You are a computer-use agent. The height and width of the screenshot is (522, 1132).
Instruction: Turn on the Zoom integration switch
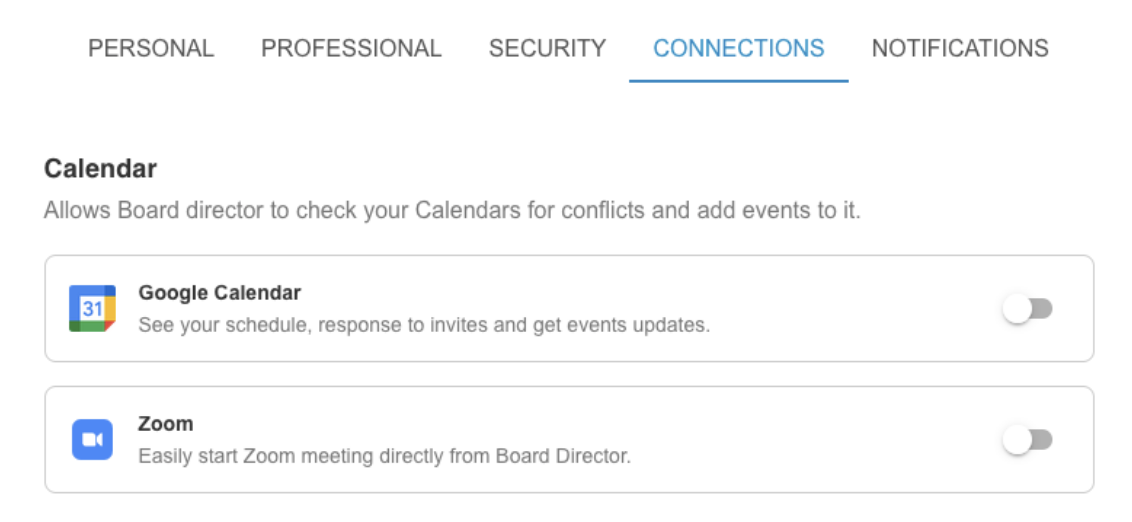1027,440
